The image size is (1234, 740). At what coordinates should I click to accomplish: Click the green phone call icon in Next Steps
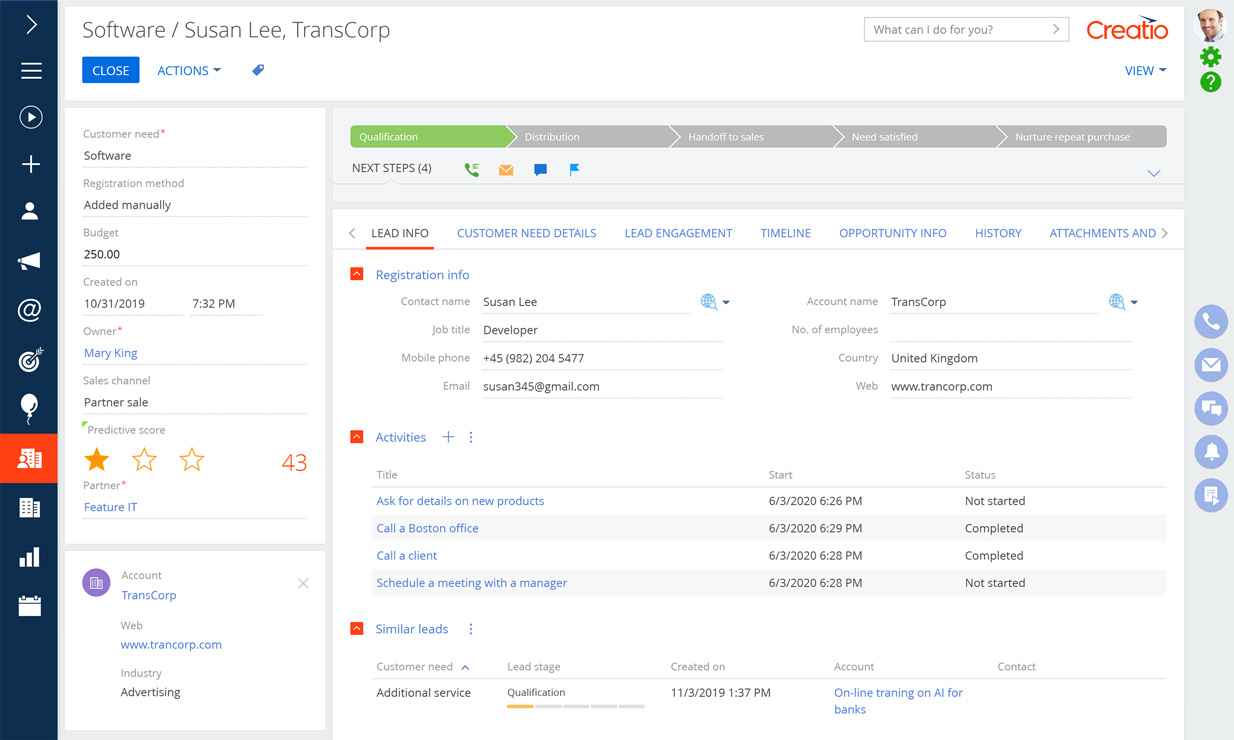472,170
